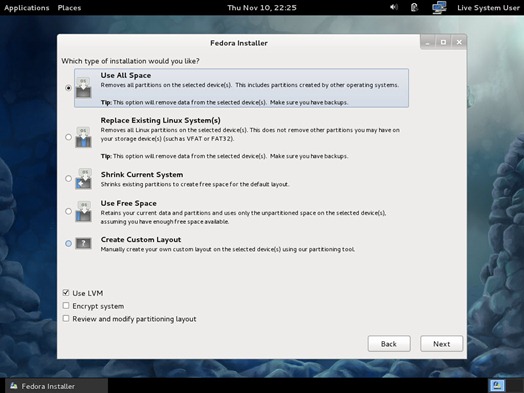
Task: Click the Fedora Installer window title bar
Action: coord(239,43)
